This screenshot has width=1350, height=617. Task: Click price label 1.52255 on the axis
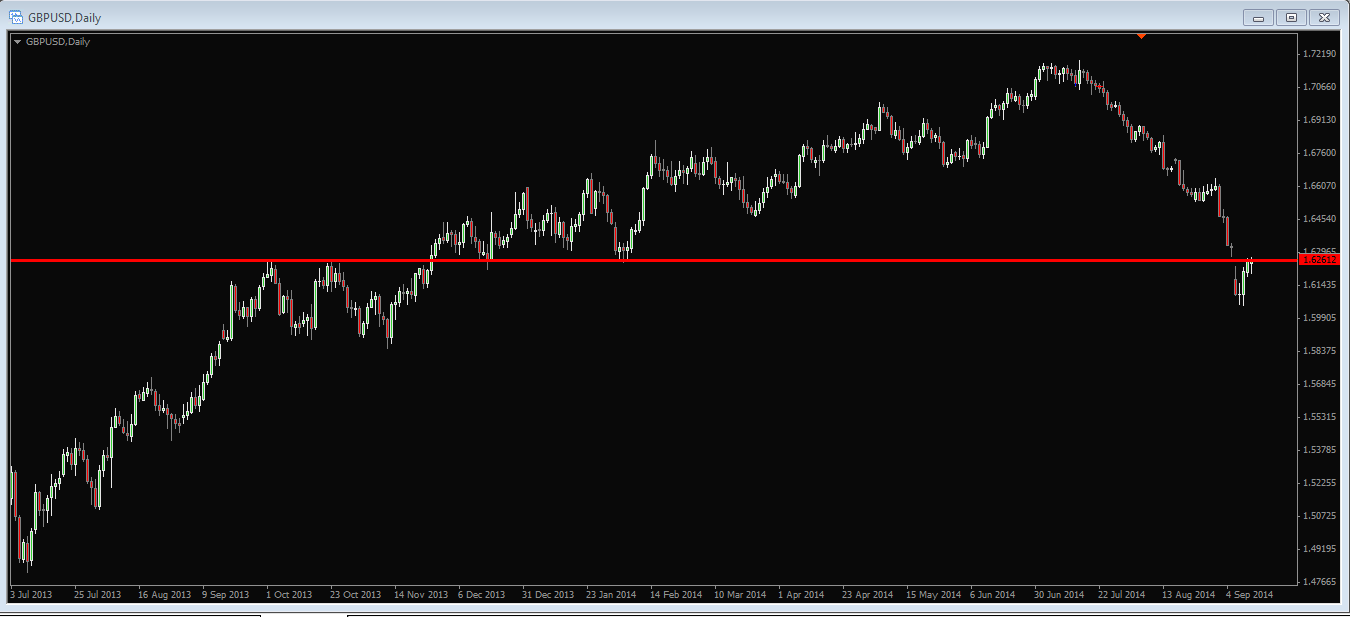(1320, 483)
